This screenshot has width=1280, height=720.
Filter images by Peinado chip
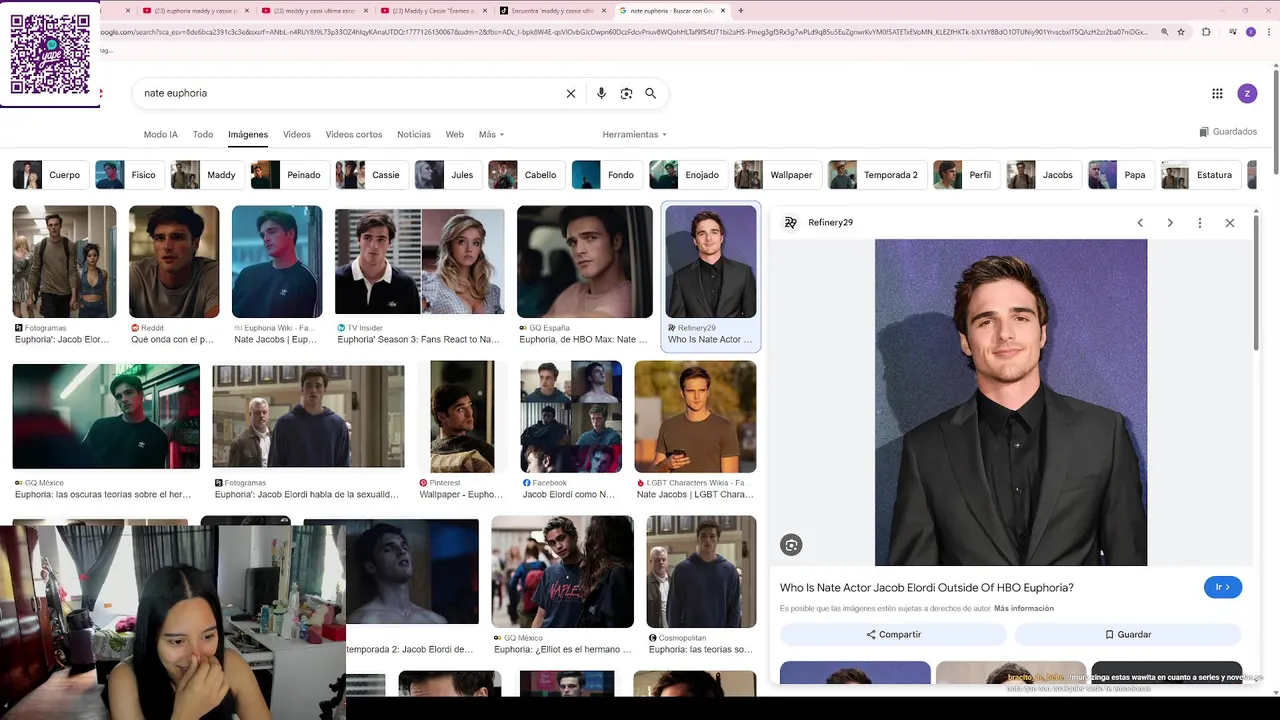tap(289, 175)
